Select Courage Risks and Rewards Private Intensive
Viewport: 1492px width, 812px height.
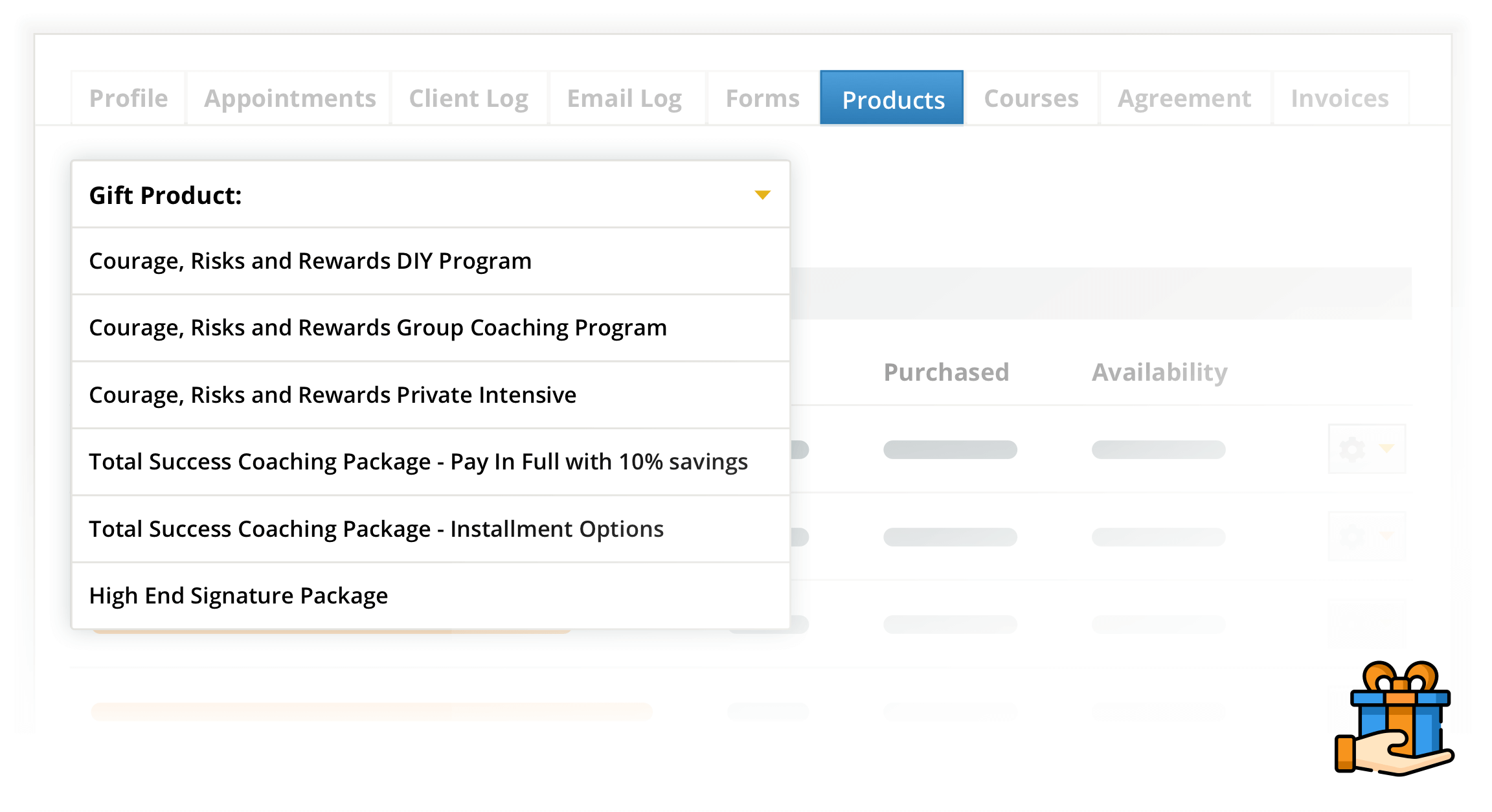pyautogui.click(x=430, y=394)
